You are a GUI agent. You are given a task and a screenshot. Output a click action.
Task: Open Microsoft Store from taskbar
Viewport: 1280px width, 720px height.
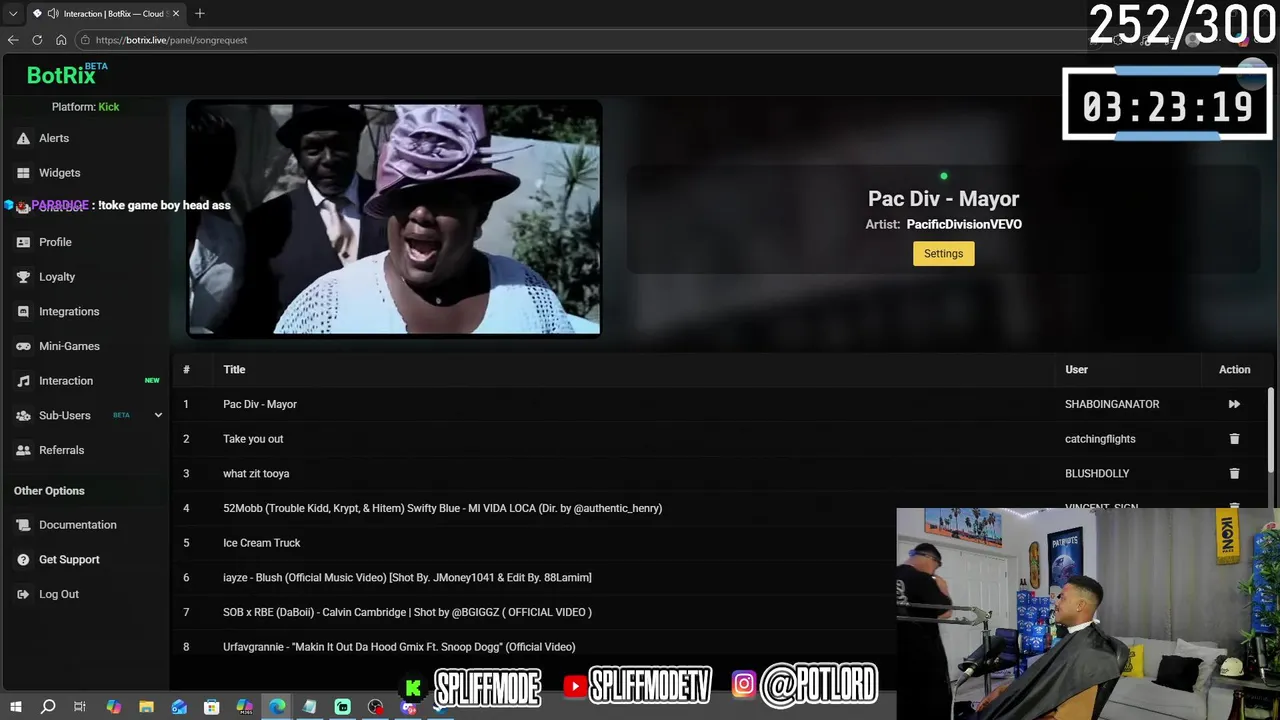212,707
